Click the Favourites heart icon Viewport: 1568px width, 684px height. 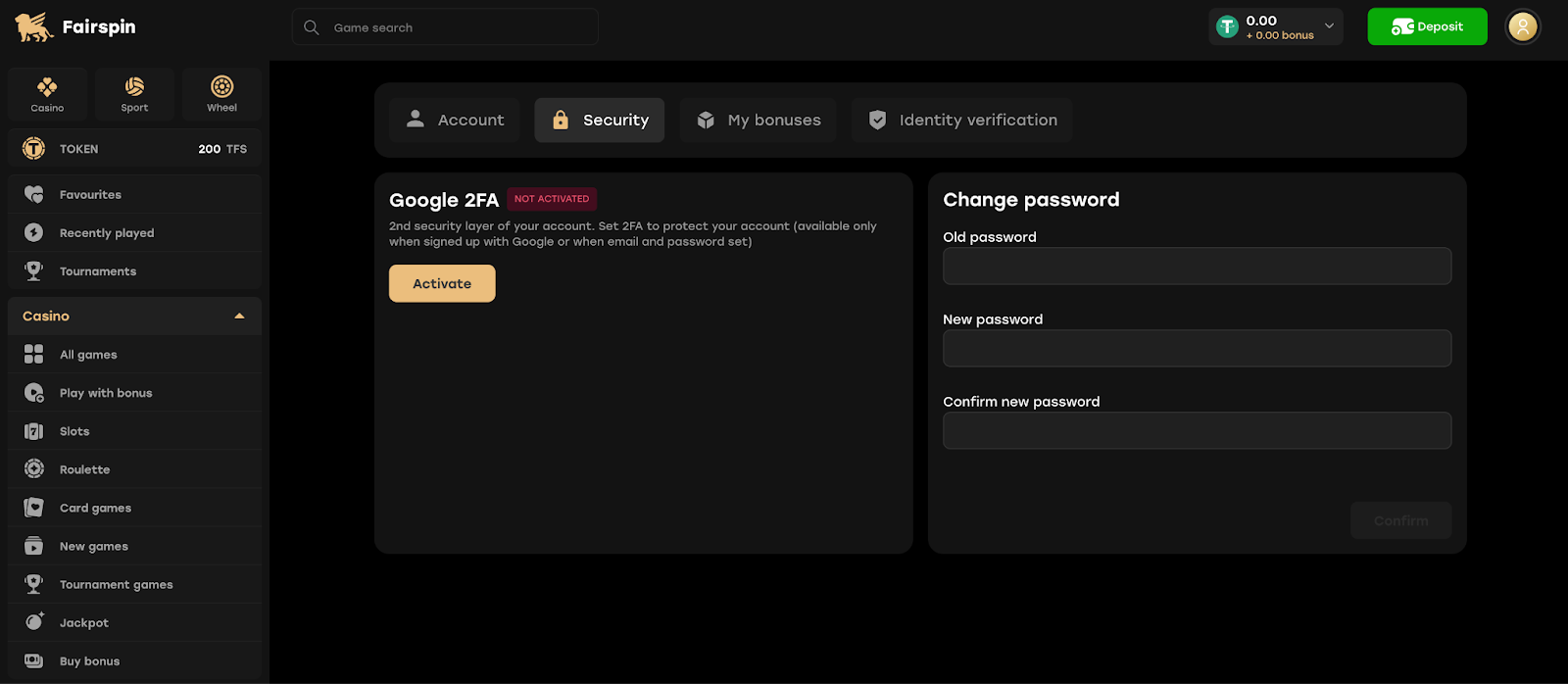(x=34, y=195)
